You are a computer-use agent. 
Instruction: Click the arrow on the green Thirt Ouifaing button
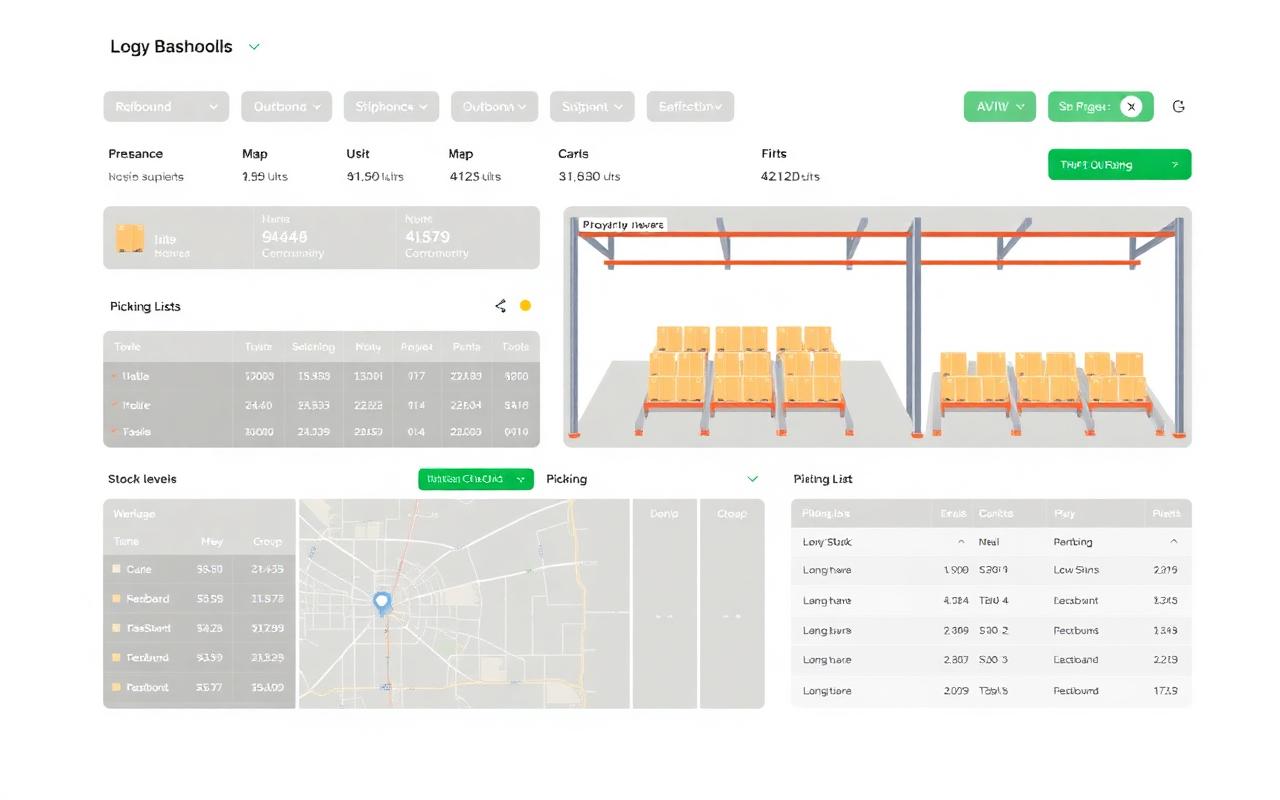pyautogui.click(x=1174, y=165)
